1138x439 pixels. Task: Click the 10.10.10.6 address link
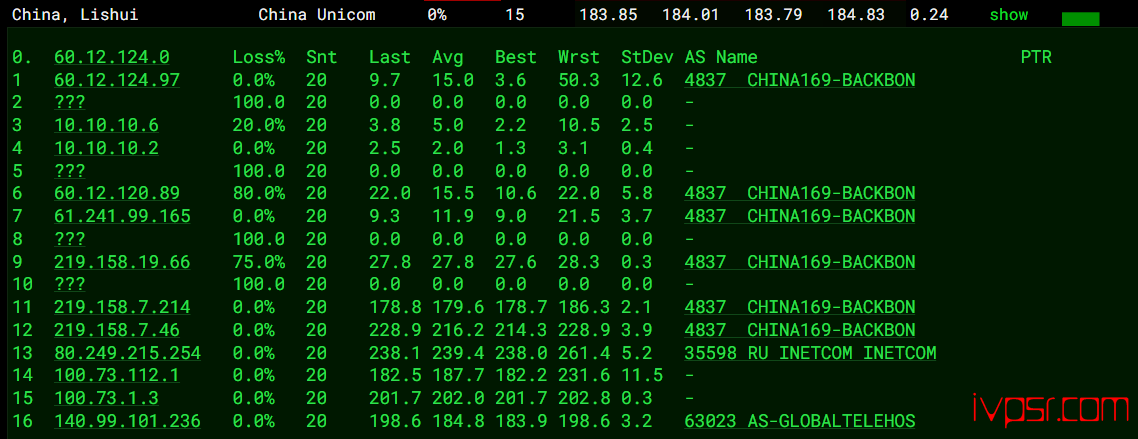[x=106, y=125]
